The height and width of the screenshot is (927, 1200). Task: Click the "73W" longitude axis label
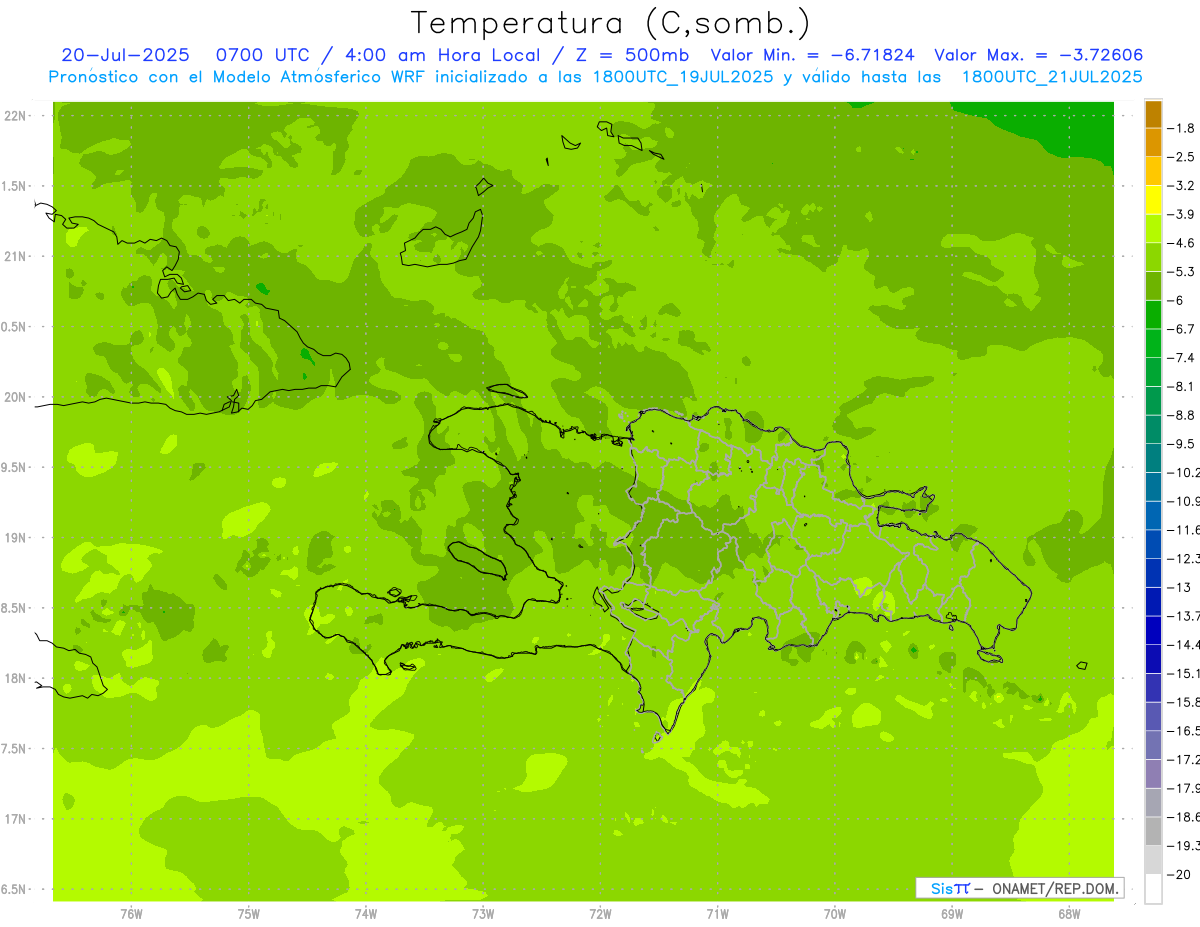483,913
